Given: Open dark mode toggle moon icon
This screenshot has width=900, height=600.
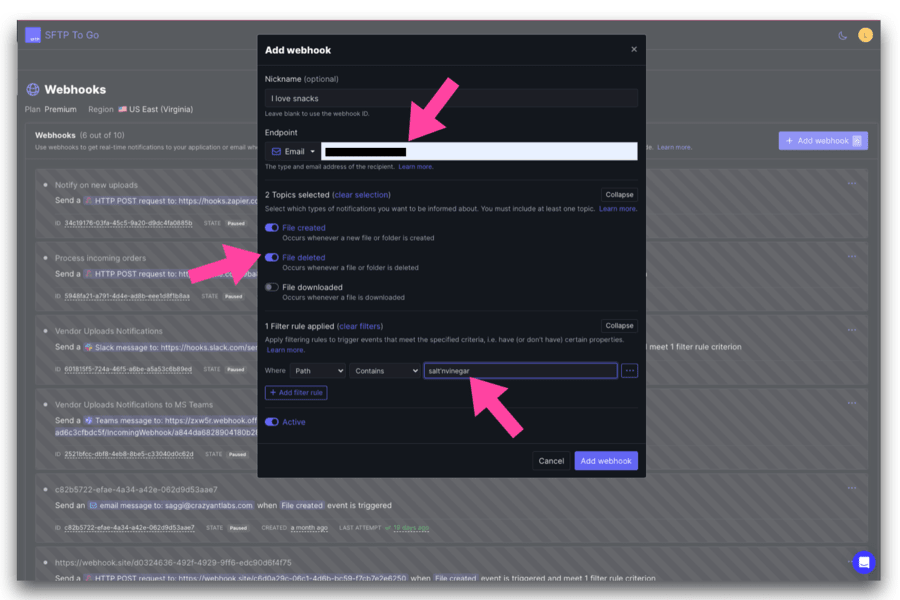Looking at the screenshot, I should (844, 34).
